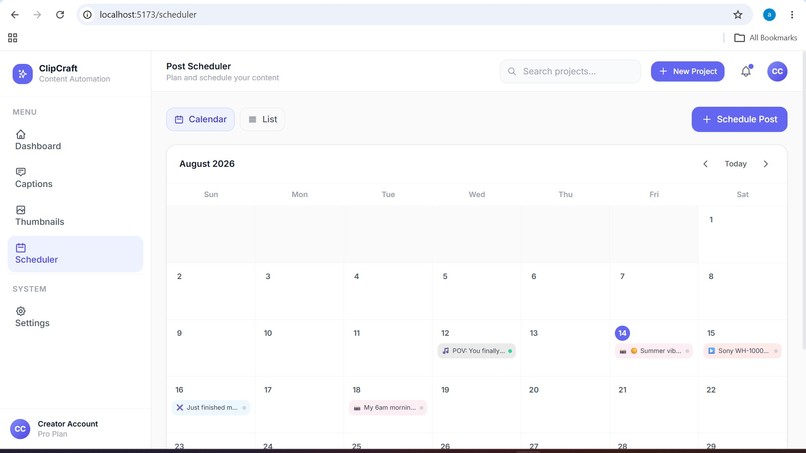Jump to Today in calendar
The height and width of the screenshot is (453, 806).
736,164
